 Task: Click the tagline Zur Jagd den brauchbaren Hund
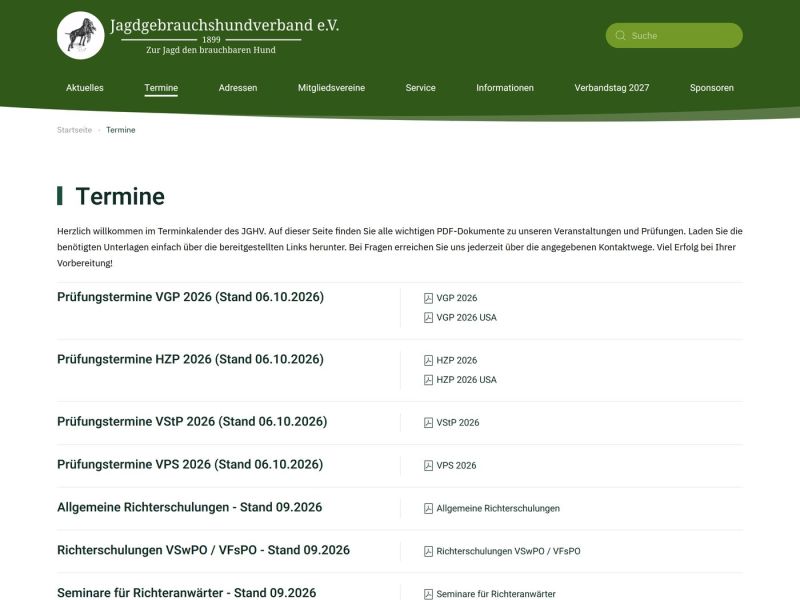pyautogui.click(x=211, y=50)
